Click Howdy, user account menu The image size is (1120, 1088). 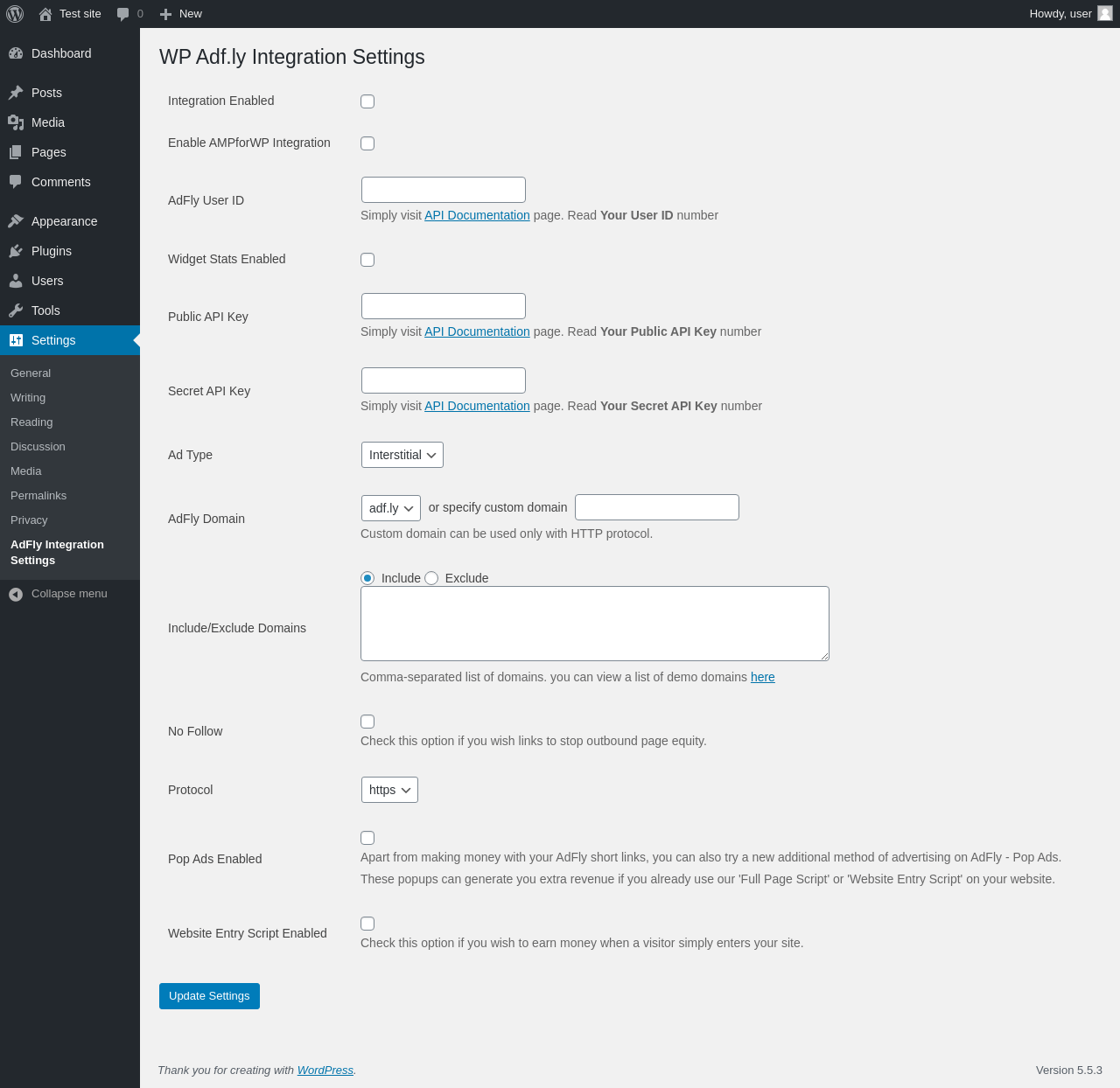click(1070, 14)
